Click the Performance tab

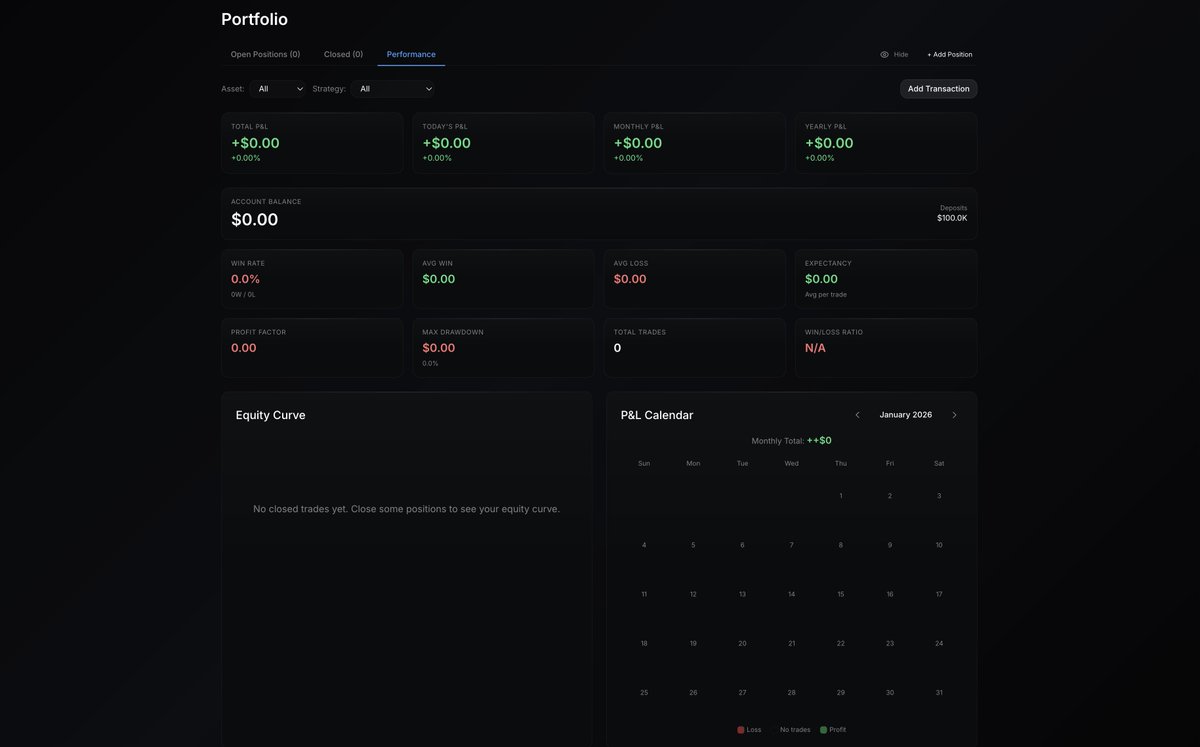coord(410,54)
